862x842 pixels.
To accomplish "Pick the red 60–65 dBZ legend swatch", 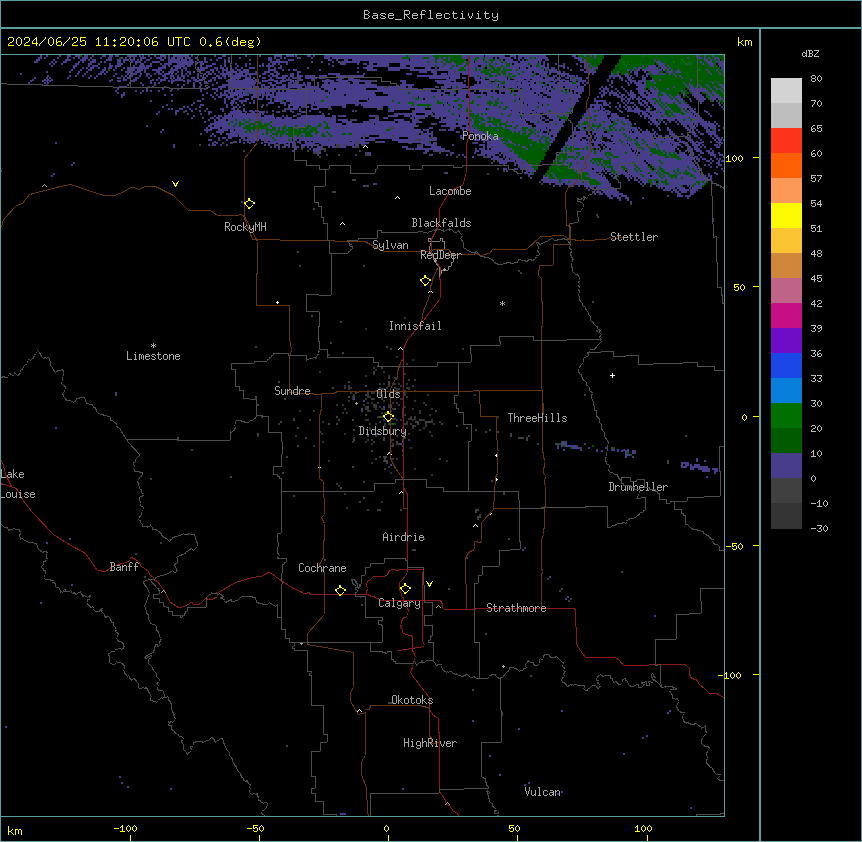I will pos(786,141).
